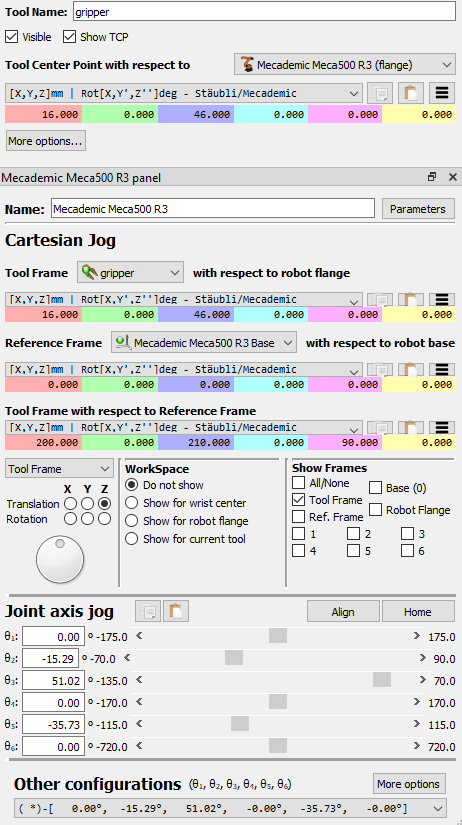This screenshot has height=825, width=462.
Task: Open the Tool Center Point pose options menu icon
Action: (x=442, y=93)
